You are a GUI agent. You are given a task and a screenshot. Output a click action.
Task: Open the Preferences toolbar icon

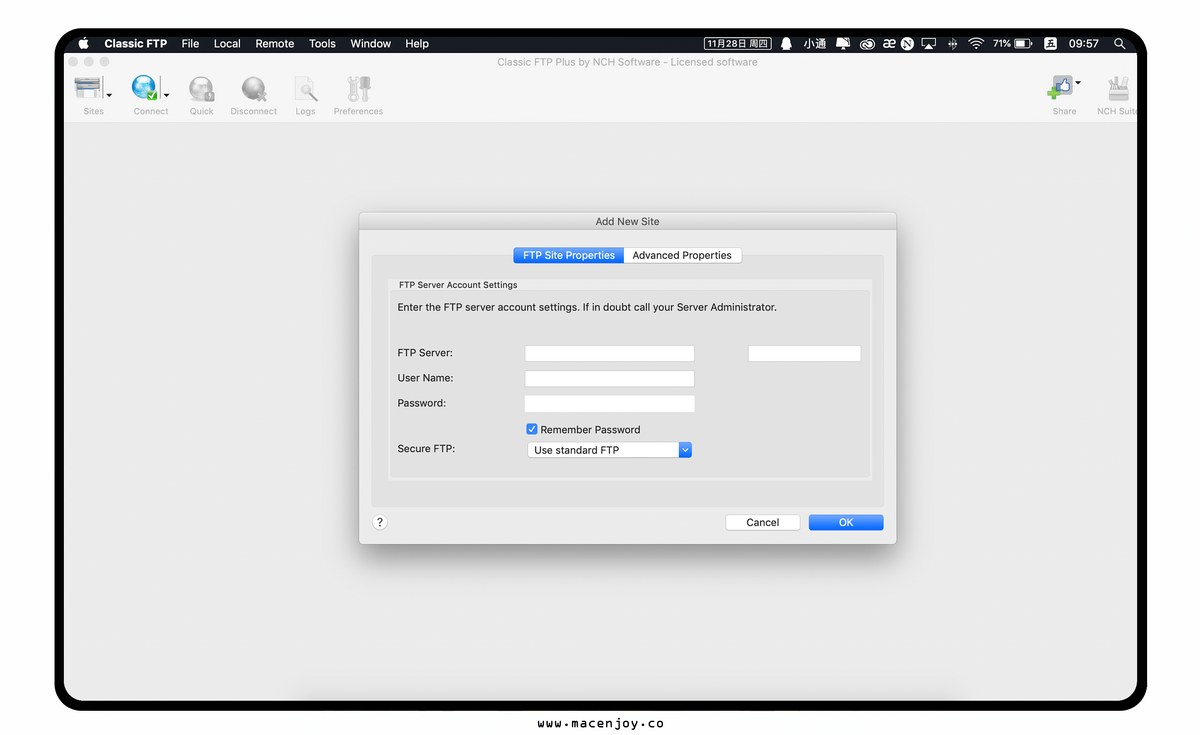[358, 89]
